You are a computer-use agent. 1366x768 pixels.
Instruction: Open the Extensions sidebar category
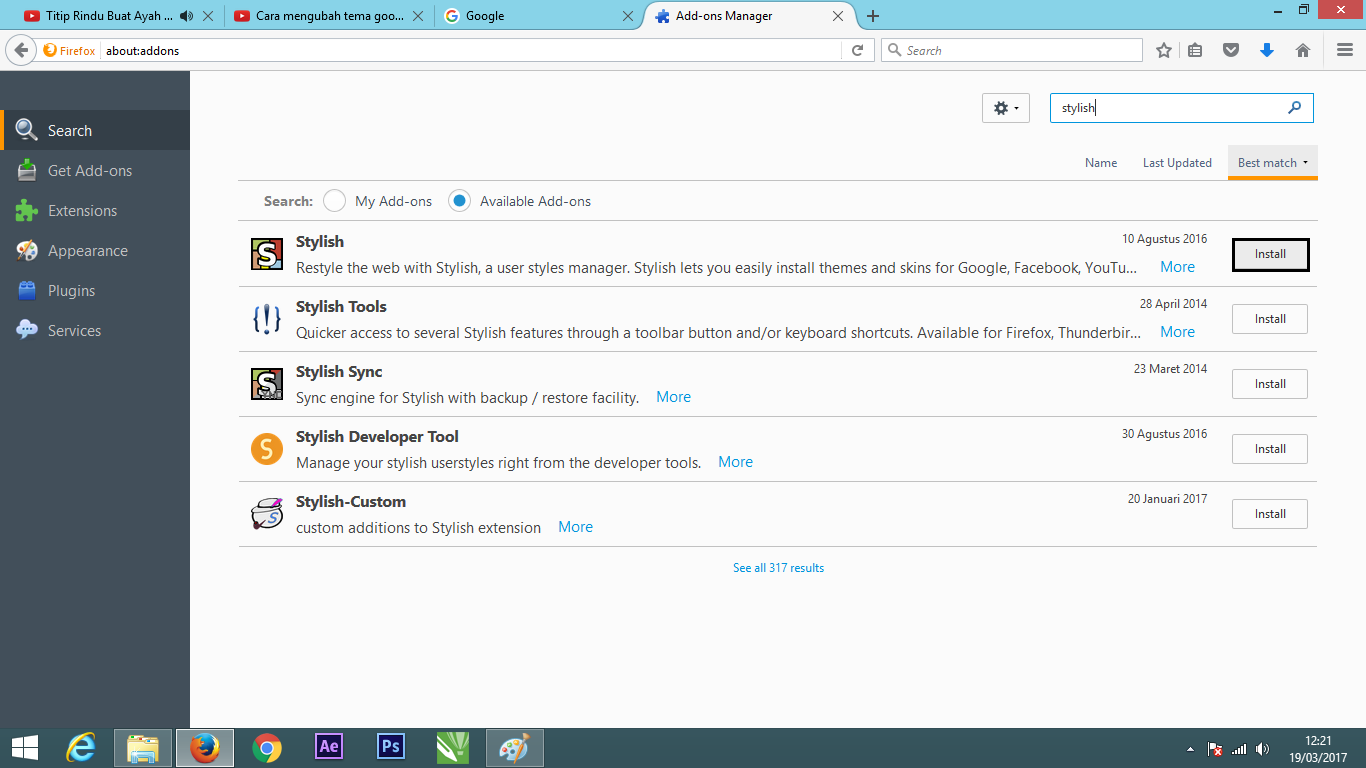click(95, 211)
